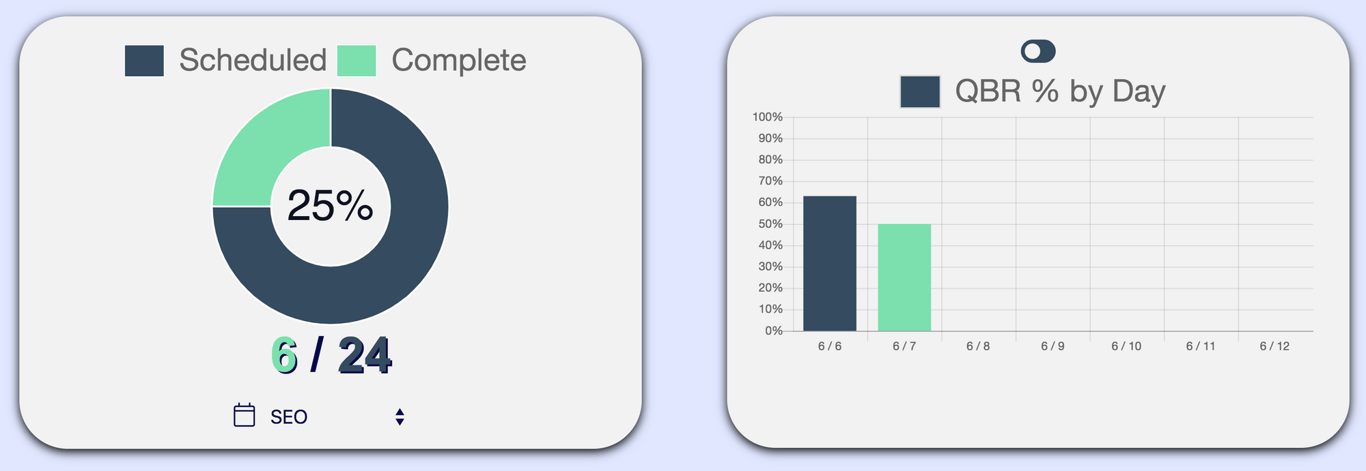The width and height of the screenshot is (1366, 471).
Task: Click the 6/12 date axis label
Action: (x=1274, y=346)
